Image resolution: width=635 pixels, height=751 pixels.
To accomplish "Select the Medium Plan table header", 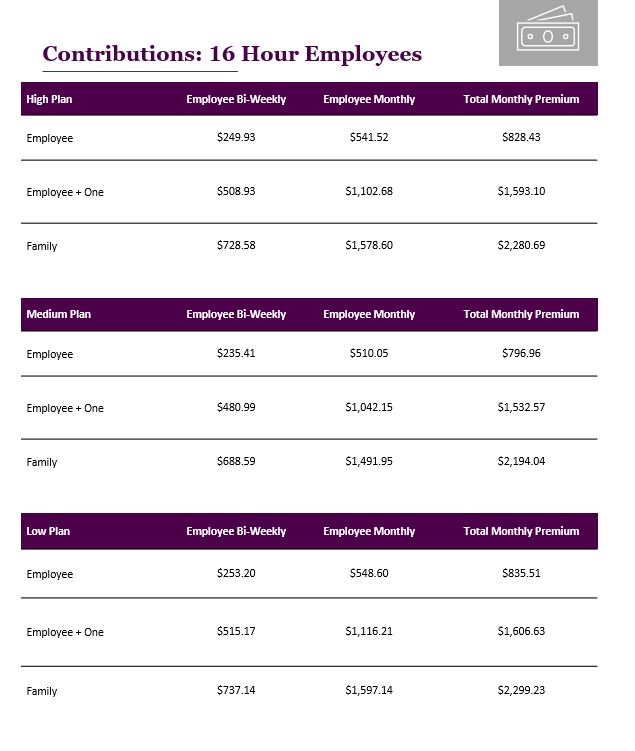I will (x=59, y=314).
